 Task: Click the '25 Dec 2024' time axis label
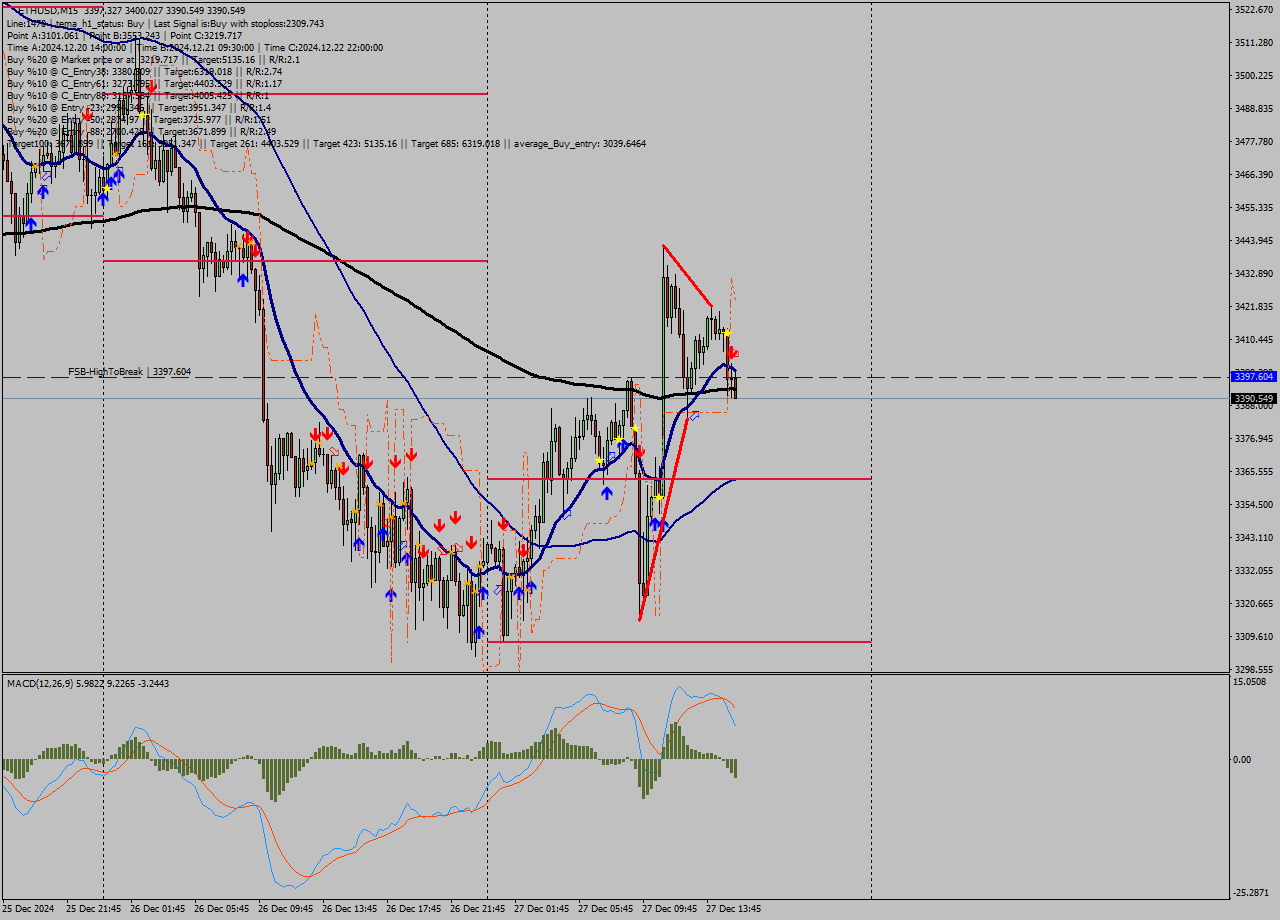coord(30,909)
